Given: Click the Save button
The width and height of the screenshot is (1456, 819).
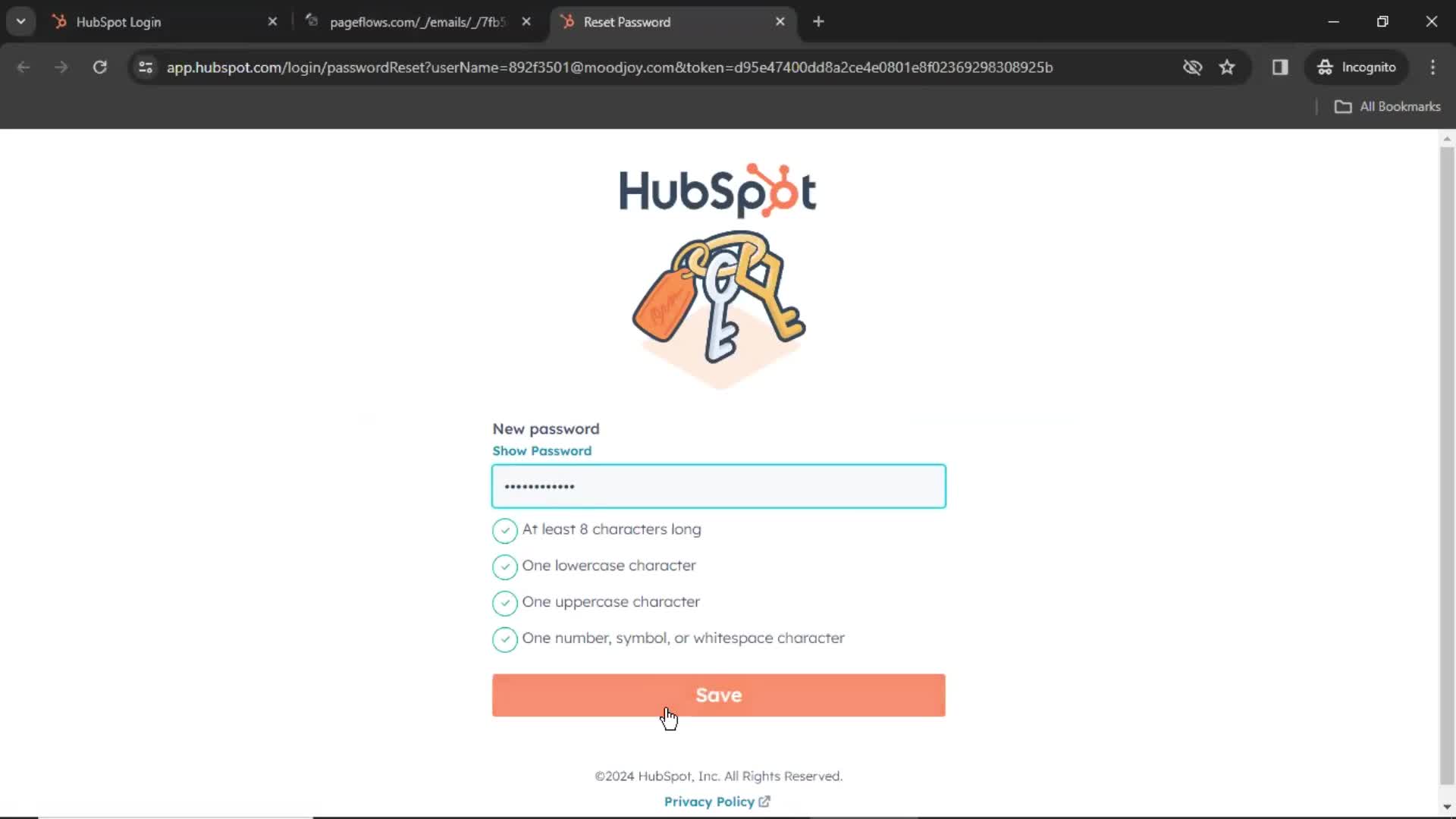Looking at the screenshot, I should (718, 694).
